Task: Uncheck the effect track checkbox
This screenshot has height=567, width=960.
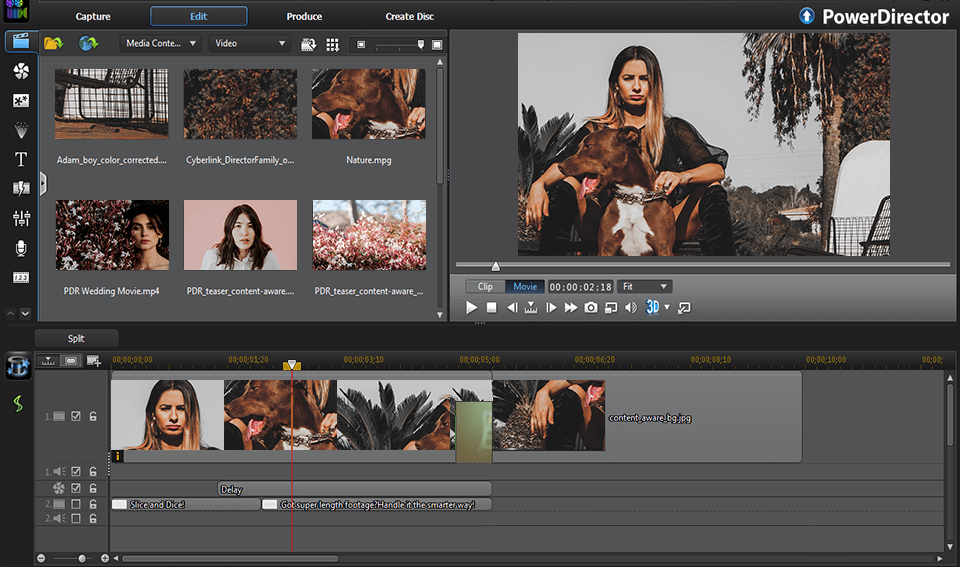Action: tap(76, 489)
